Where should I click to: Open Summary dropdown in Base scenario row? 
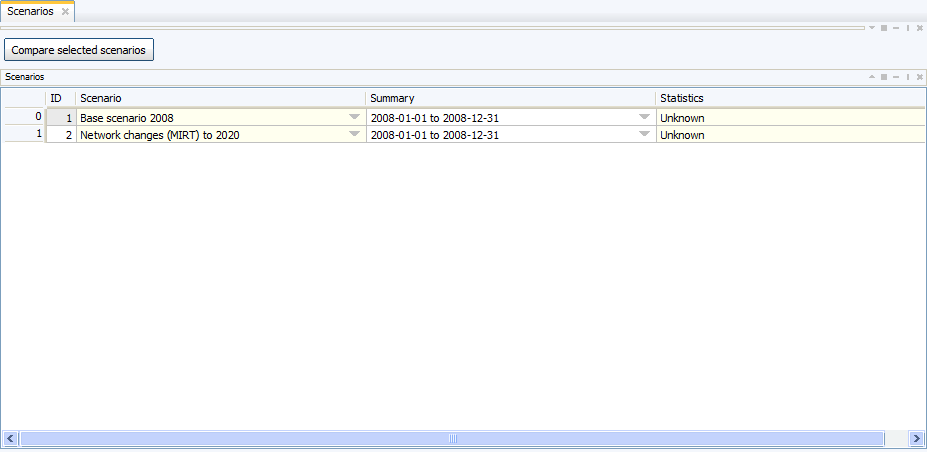pyautogui.click(x=644, y=117)
